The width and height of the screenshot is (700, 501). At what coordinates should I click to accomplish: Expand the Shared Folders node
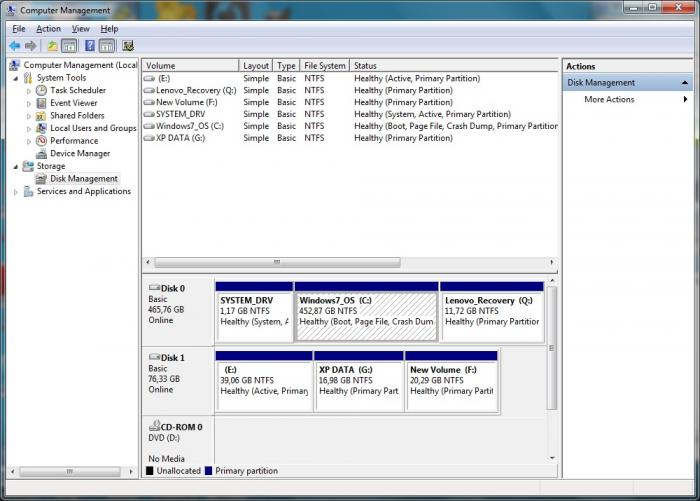point(29,116)
